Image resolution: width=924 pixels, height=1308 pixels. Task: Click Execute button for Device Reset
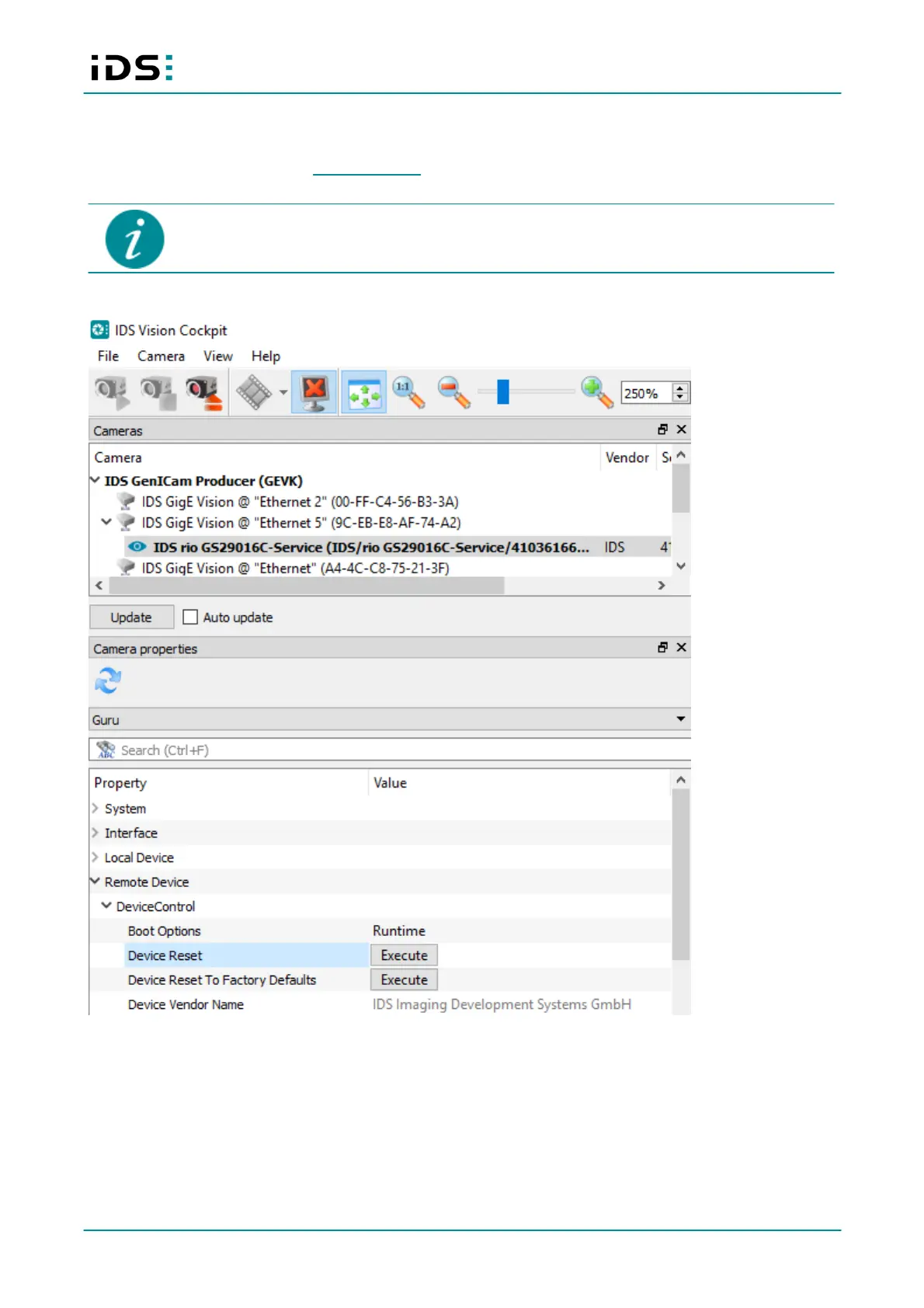pos(404,955)
